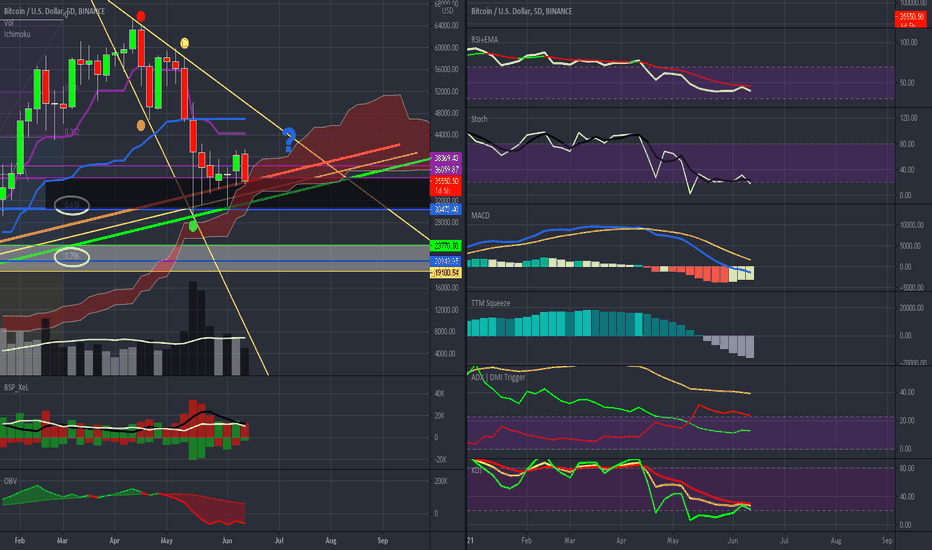Click the circled 0.618 Fibonacci label
The width and height of the screenshot is (932, 550).
coord(72,205)
